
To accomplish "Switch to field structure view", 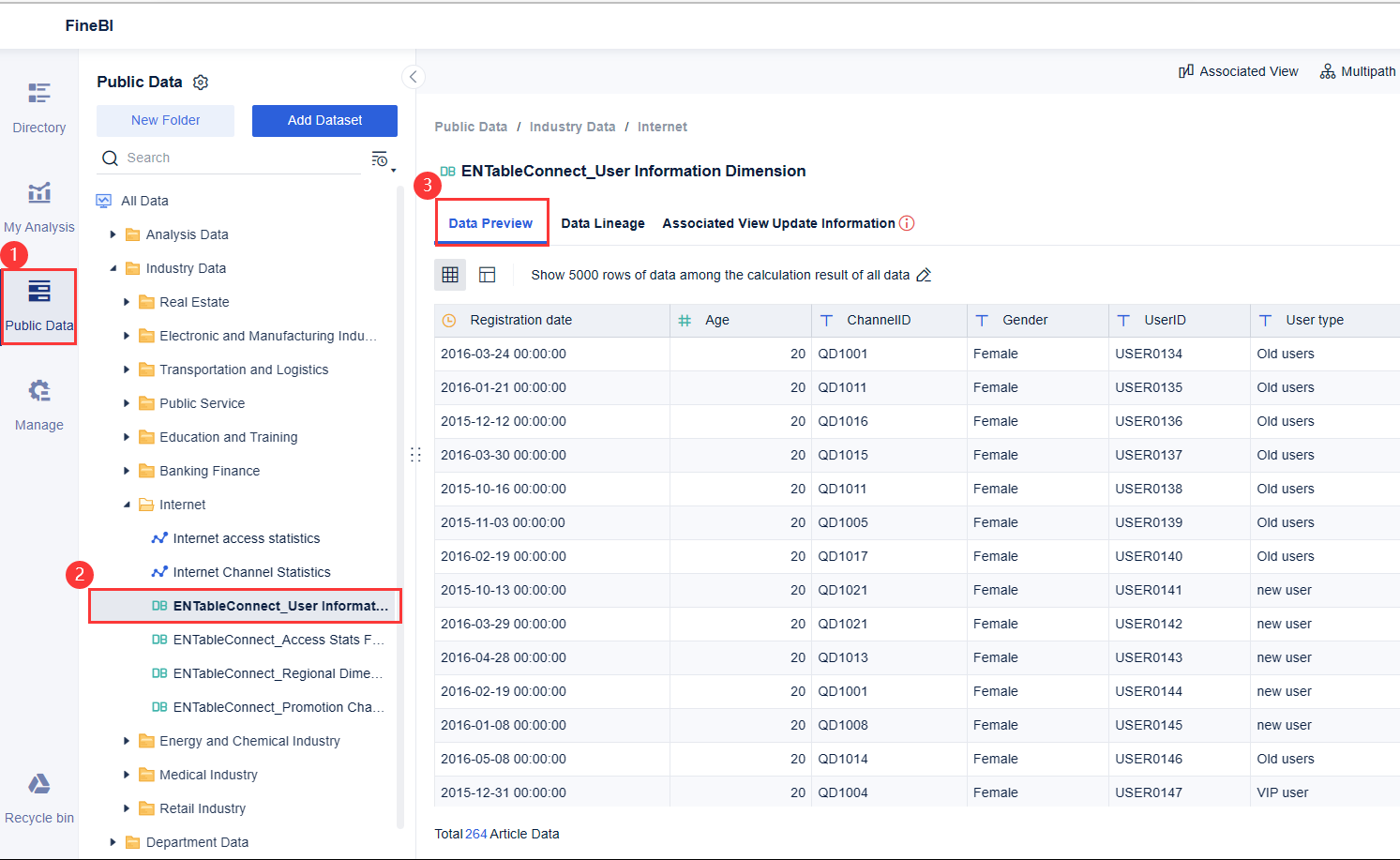I will (487, 275).
